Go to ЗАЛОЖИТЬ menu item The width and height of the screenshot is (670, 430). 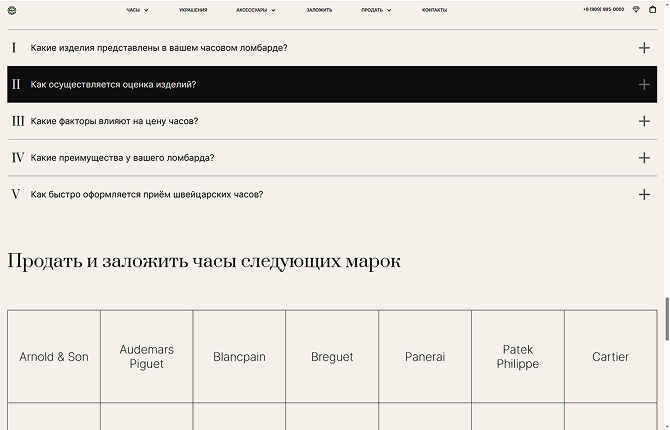point(319,10)
